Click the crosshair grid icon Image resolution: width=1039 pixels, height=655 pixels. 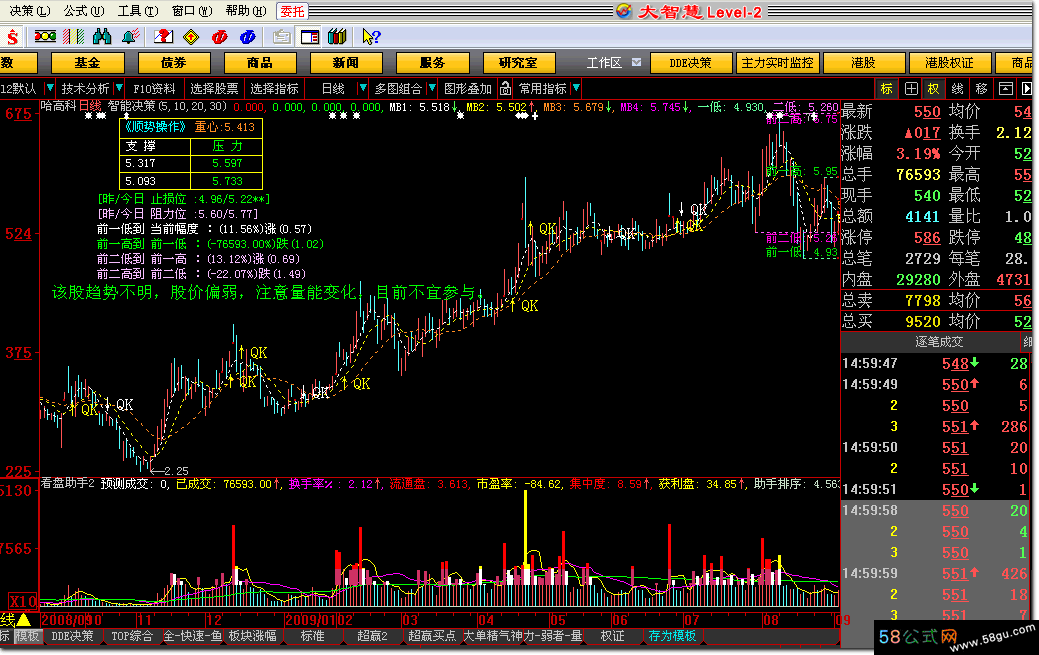click(x=911, y=89)
